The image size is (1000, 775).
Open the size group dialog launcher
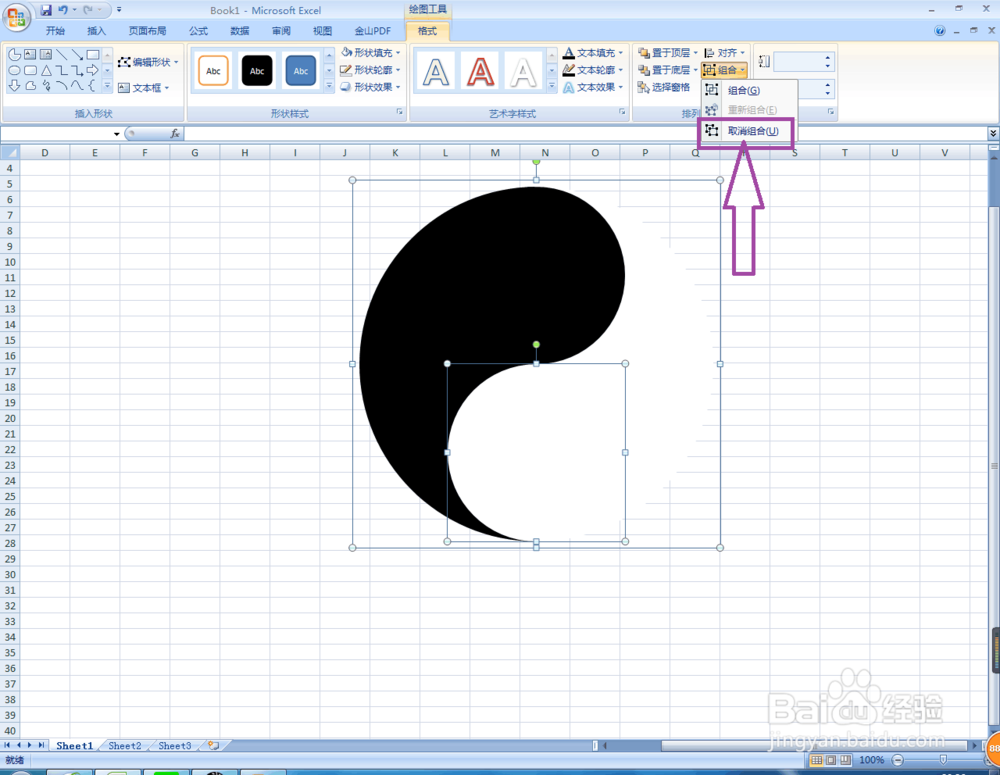831,112
